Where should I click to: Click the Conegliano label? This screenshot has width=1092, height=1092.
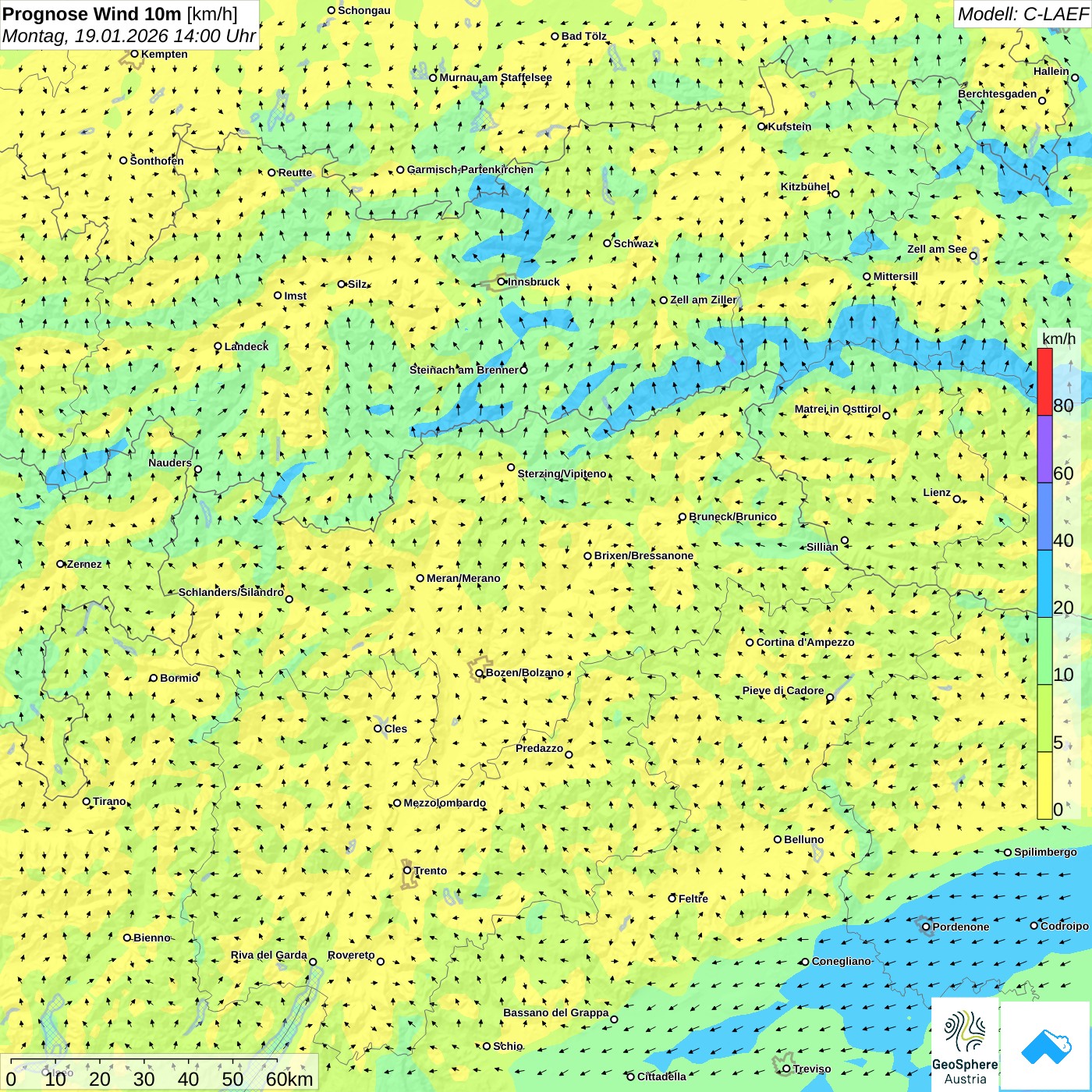pos(841,961)
